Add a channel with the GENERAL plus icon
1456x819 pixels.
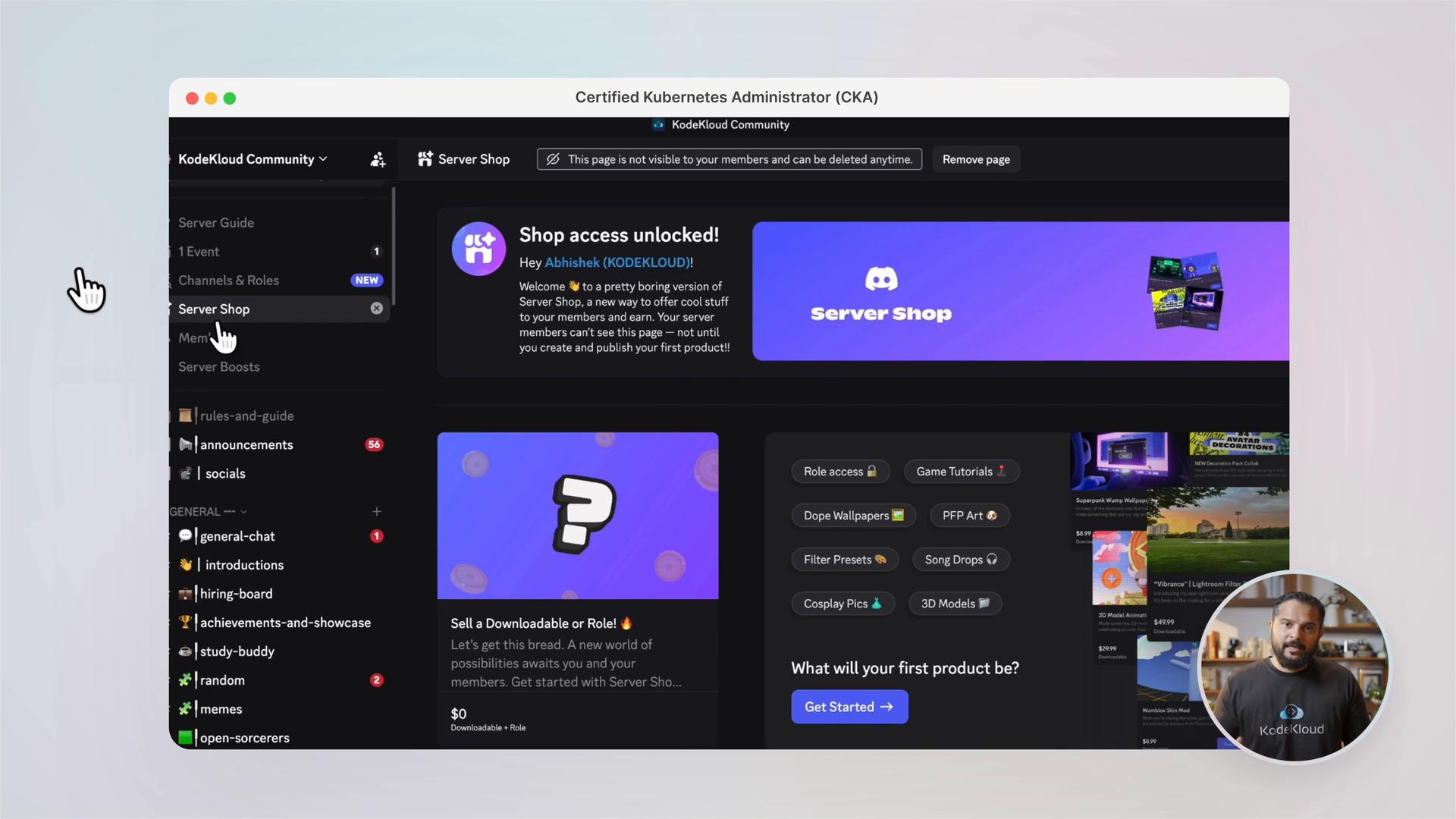(x=377, y=511)
